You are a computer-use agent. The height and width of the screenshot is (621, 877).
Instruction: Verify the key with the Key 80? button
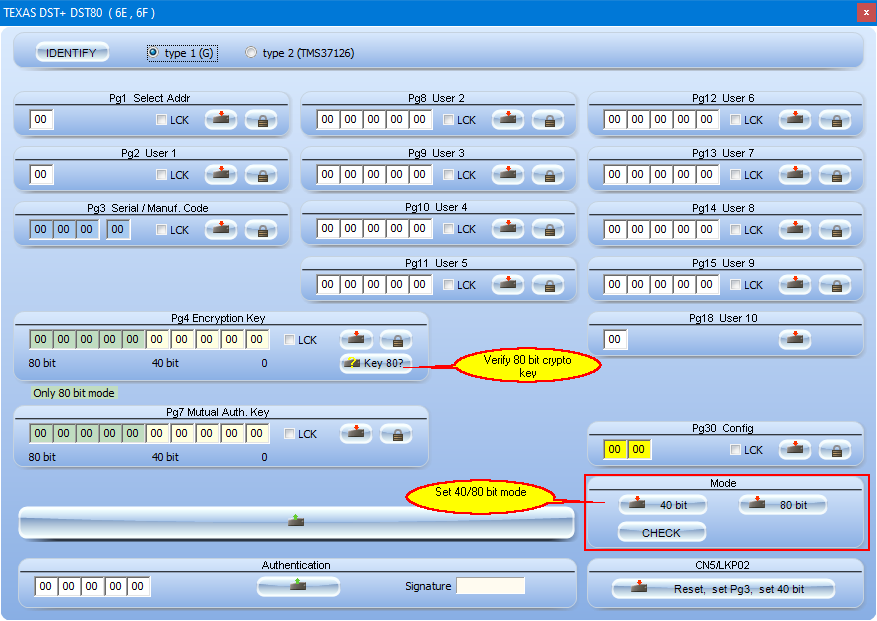[376, 363]
